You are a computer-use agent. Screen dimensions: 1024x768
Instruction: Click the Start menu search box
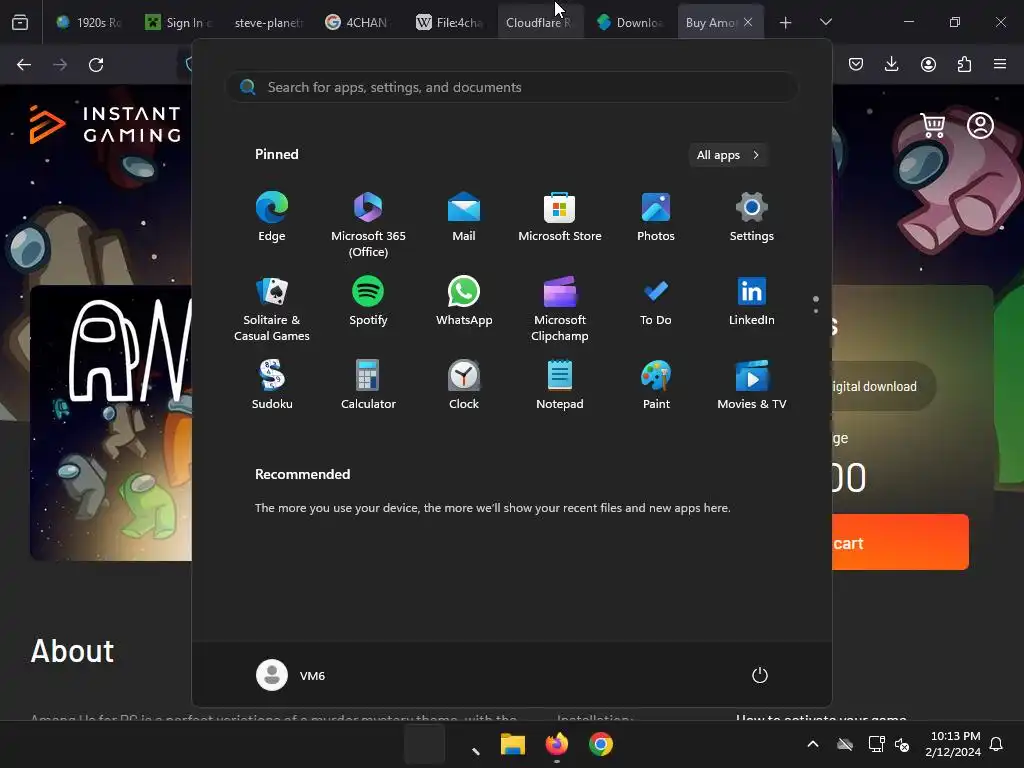coord(511,87)
